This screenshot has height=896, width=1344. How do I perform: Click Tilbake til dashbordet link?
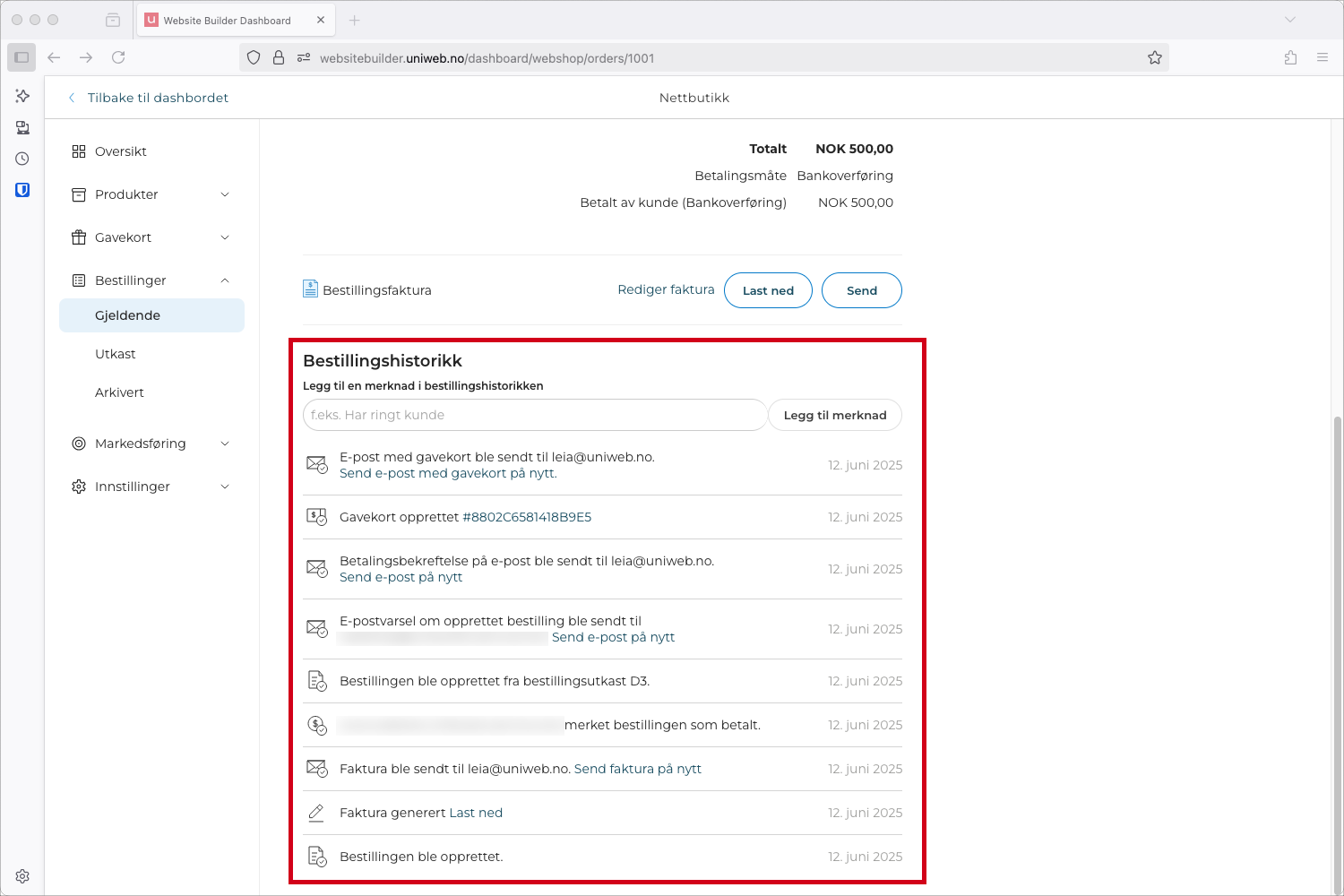point(158,98)
